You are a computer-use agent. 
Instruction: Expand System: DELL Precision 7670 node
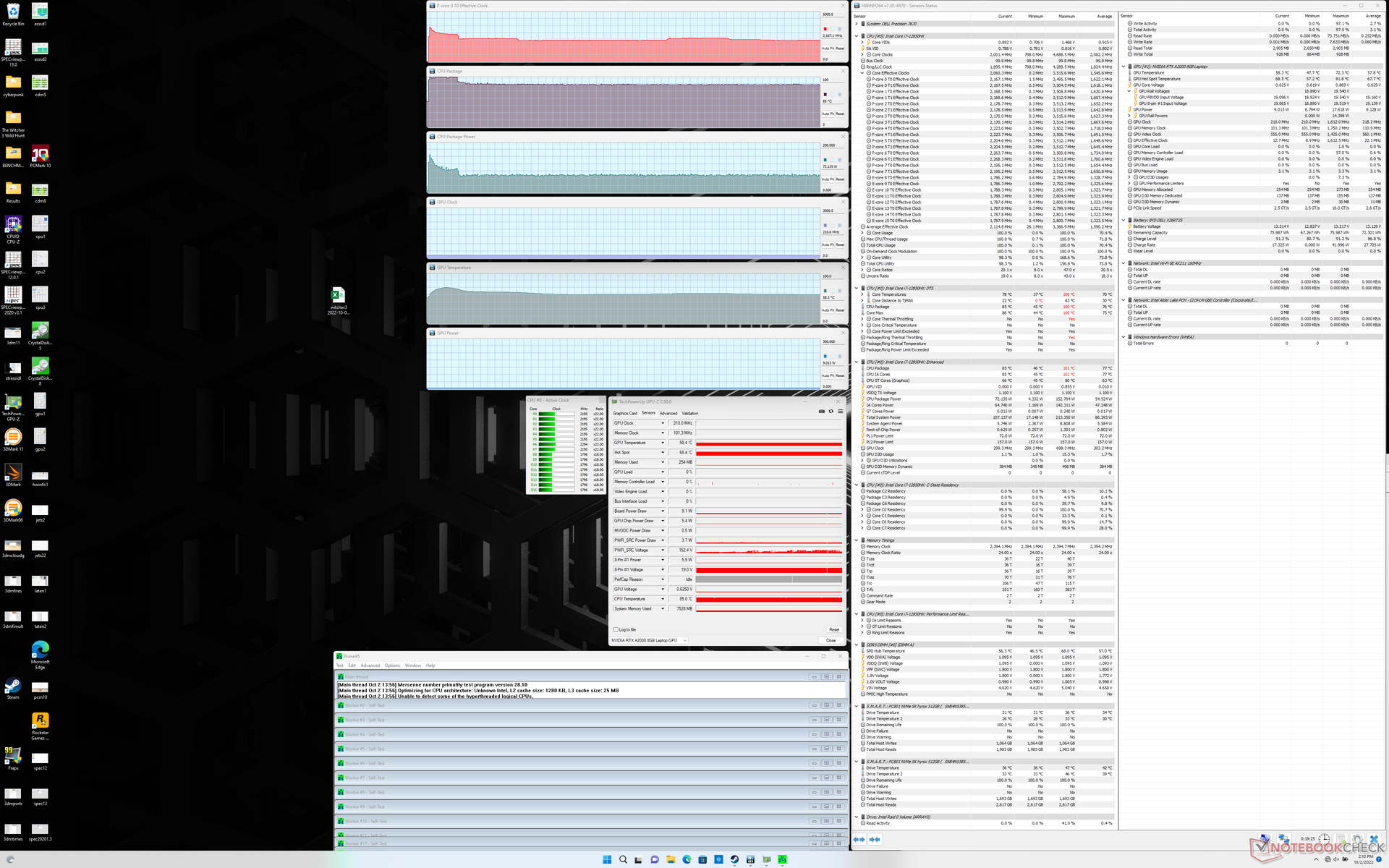(857, 24)
